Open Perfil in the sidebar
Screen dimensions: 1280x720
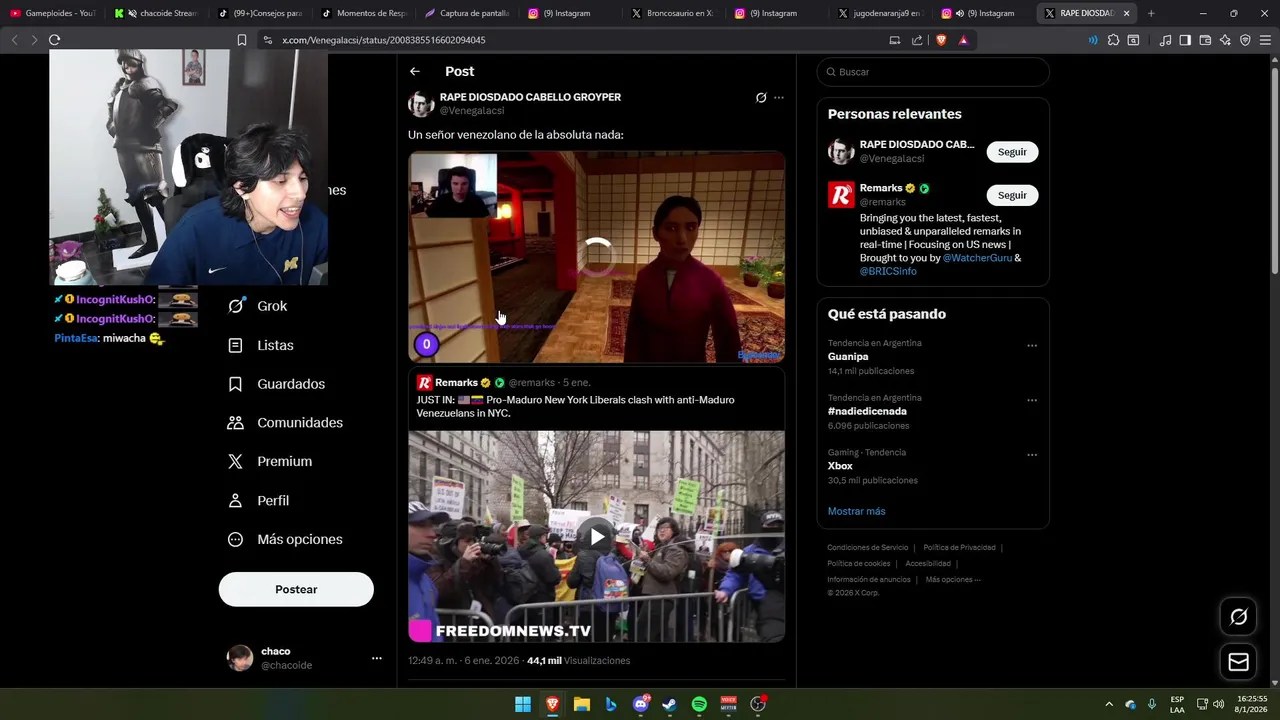[259, 500]
